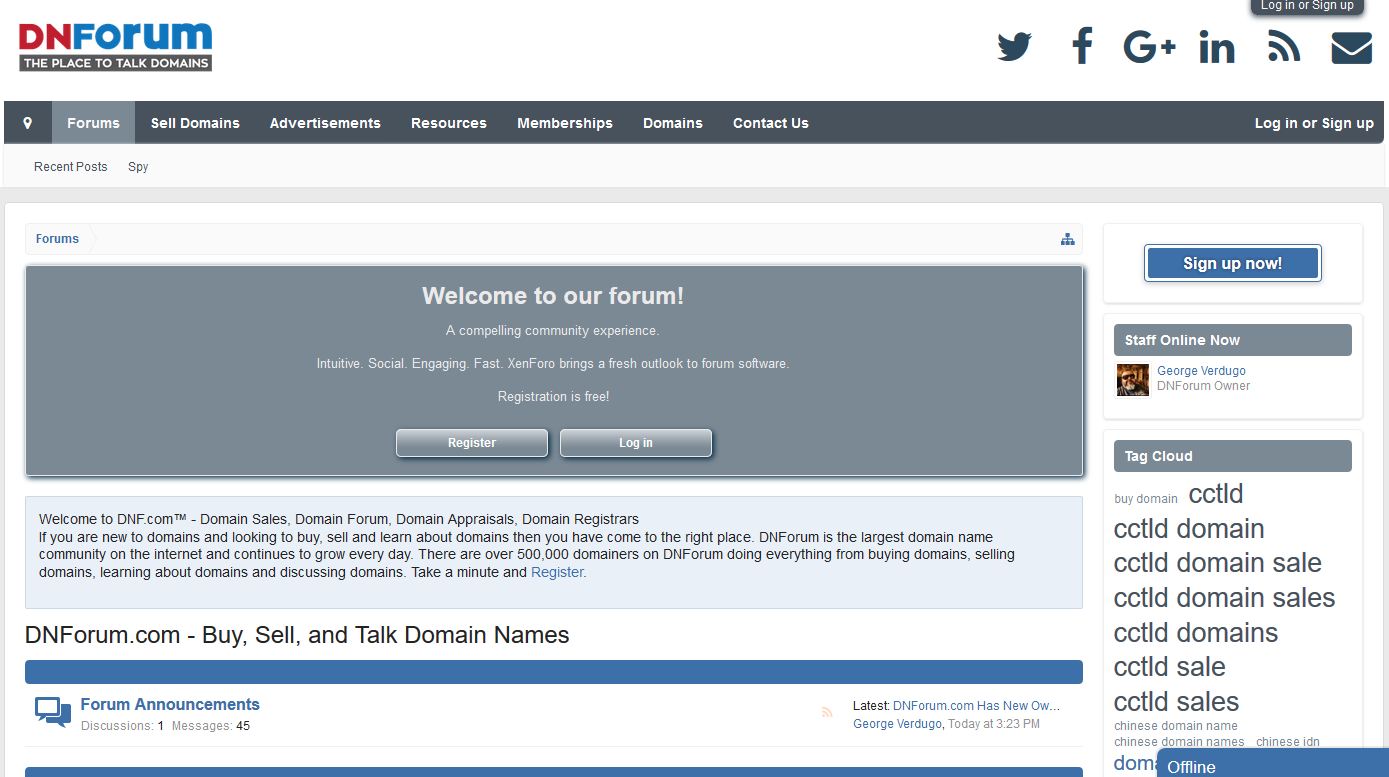Screen dimensions: 1389x777
Task: Click the cctld domain sale tag
Action: pyautogui.click(x=1218, y=563)
